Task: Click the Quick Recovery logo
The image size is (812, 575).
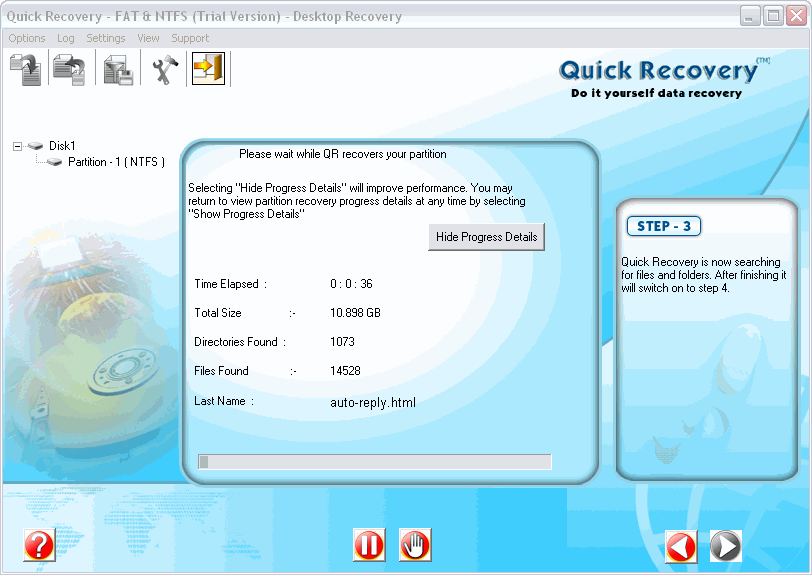Action: pyautogui.click(x=664, y=78)
